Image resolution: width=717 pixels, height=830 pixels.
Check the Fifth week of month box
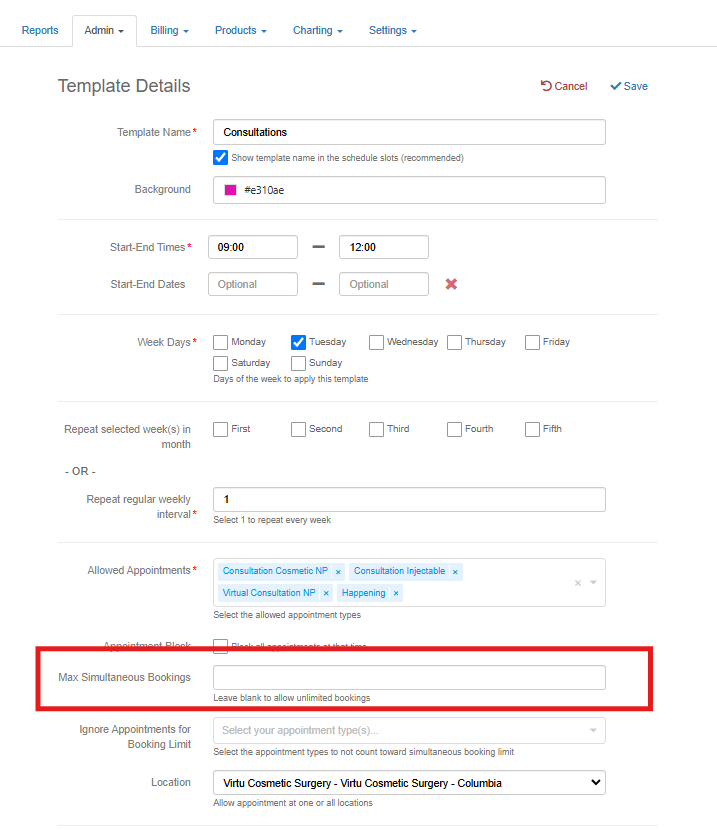click(x=533, y=429)
